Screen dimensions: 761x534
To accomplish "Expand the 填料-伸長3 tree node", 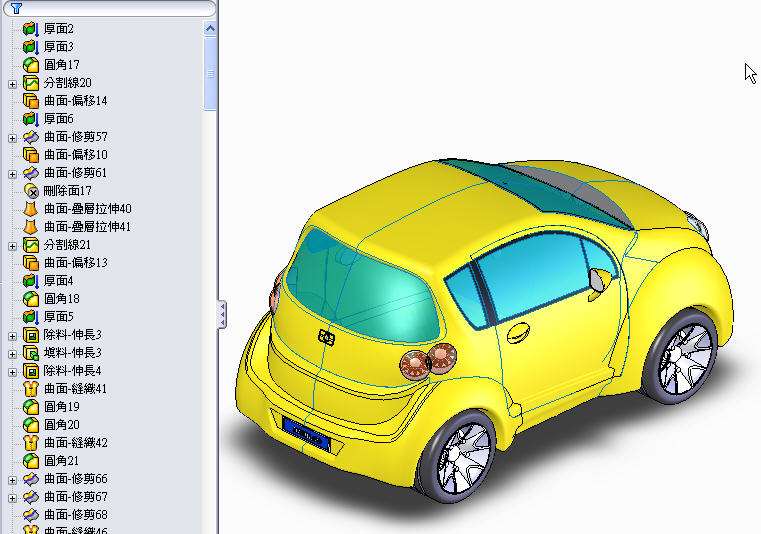I will (x=13, y=354).
